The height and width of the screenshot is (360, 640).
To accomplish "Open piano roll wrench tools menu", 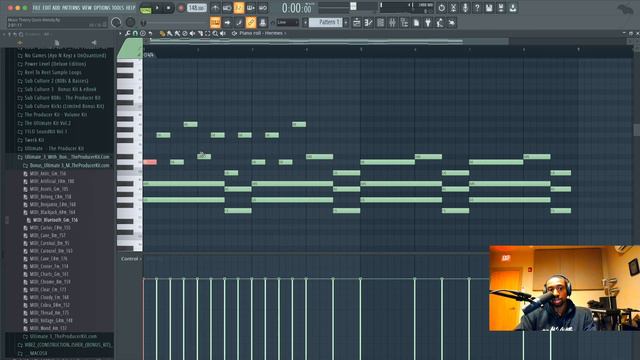I will pos(128,33).
